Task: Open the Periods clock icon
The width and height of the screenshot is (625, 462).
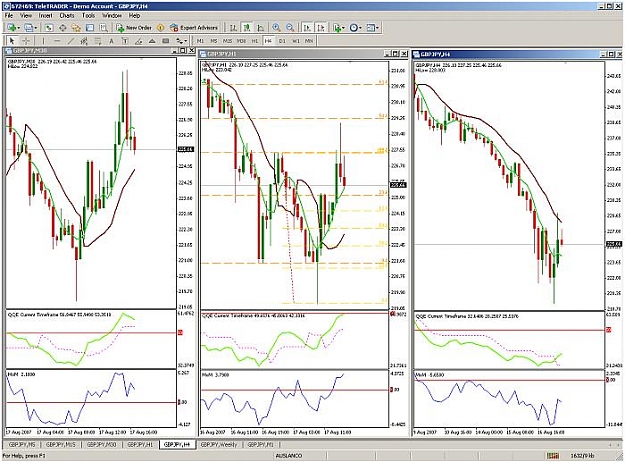Action: pos(354,28)
